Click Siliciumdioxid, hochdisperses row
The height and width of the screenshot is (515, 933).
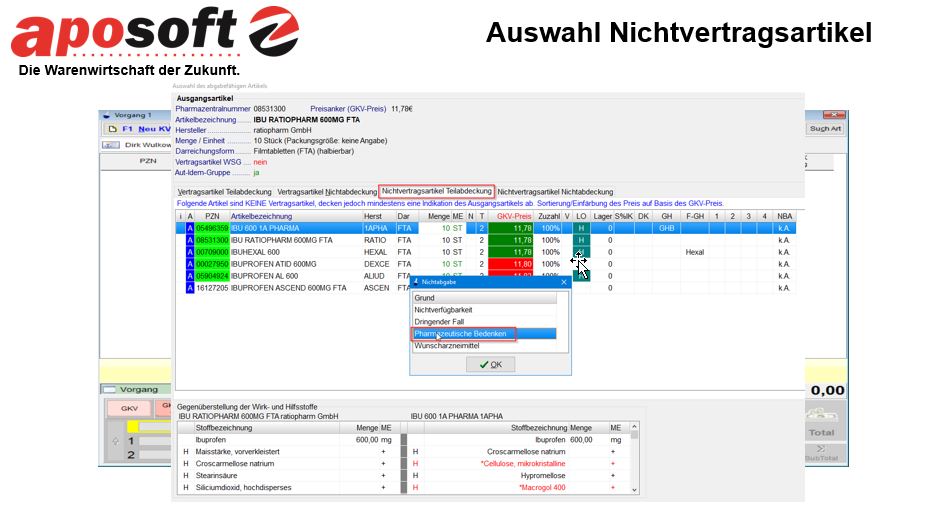point(288,488)
